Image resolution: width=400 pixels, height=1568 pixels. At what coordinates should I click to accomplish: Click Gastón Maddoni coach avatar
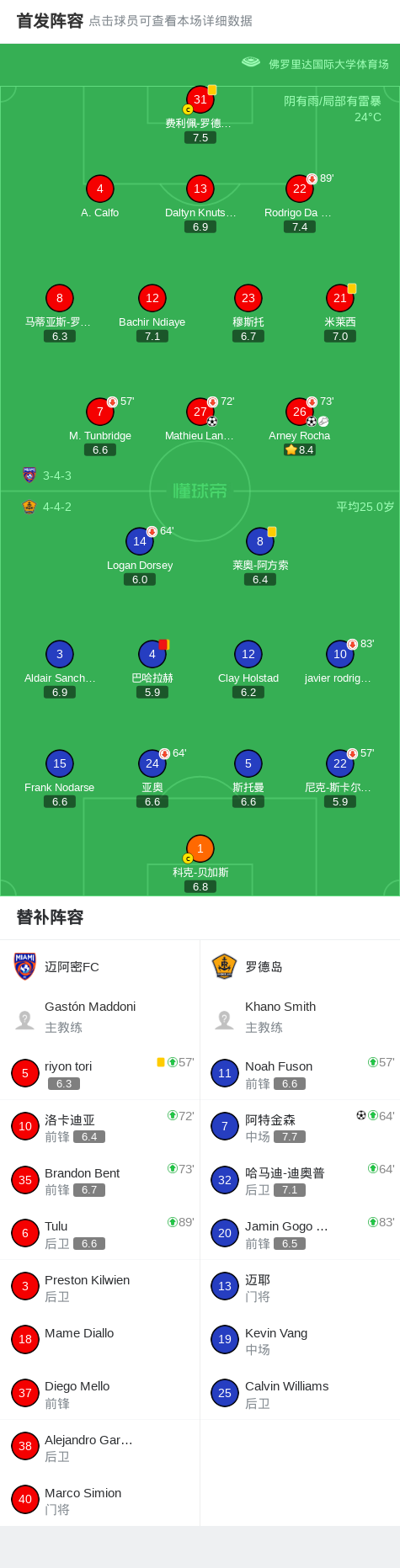25,1020
